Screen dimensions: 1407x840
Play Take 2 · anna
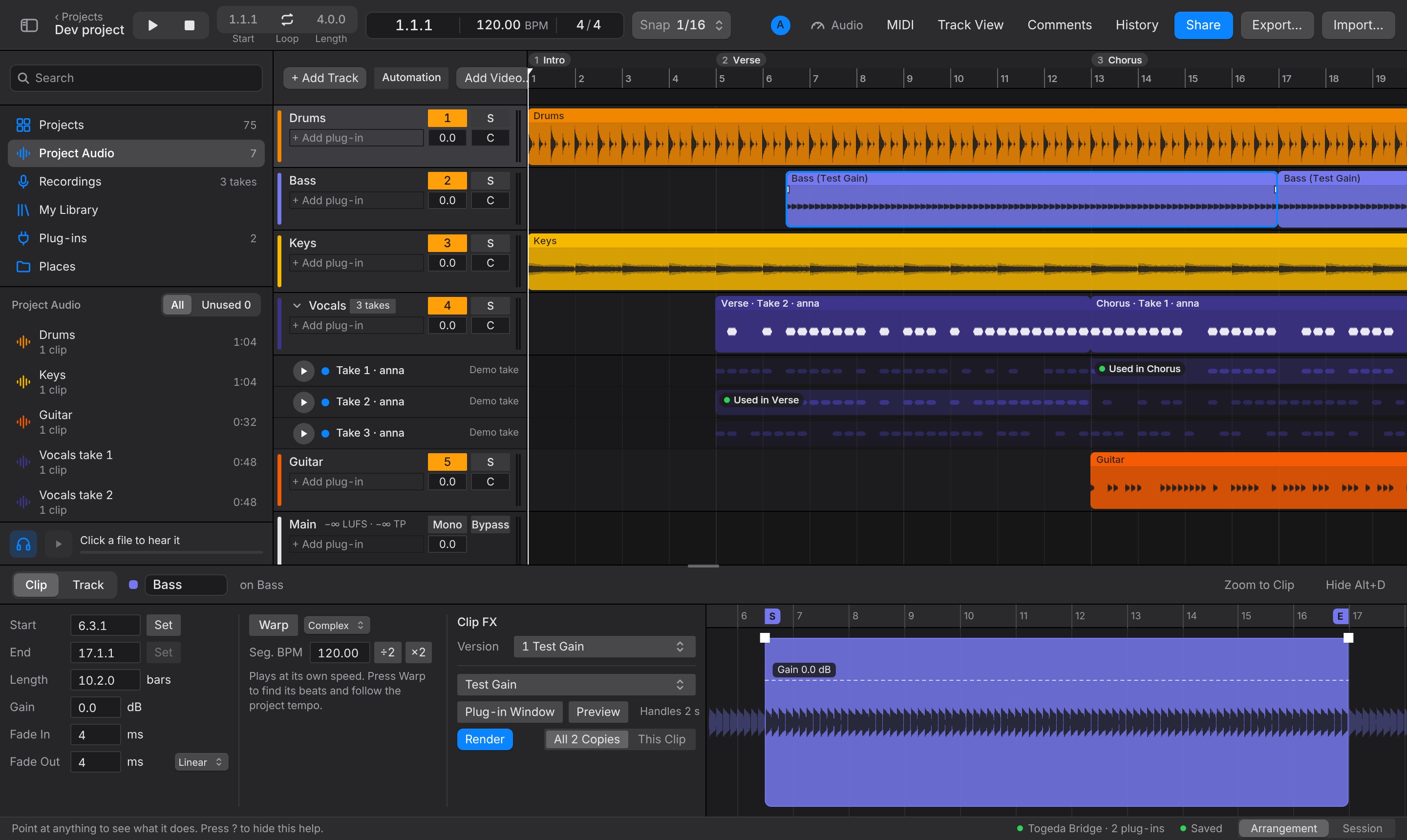tap(303, 401)
